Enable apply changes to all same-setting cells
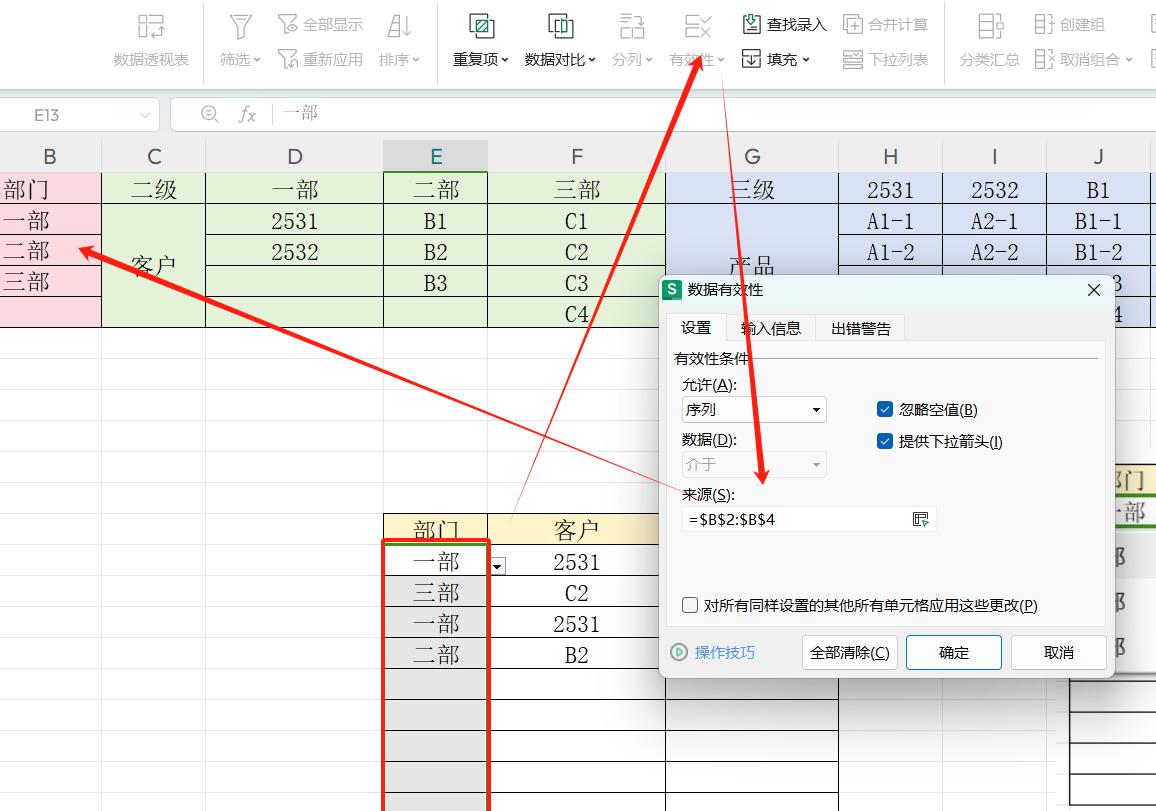 (690, 605)
